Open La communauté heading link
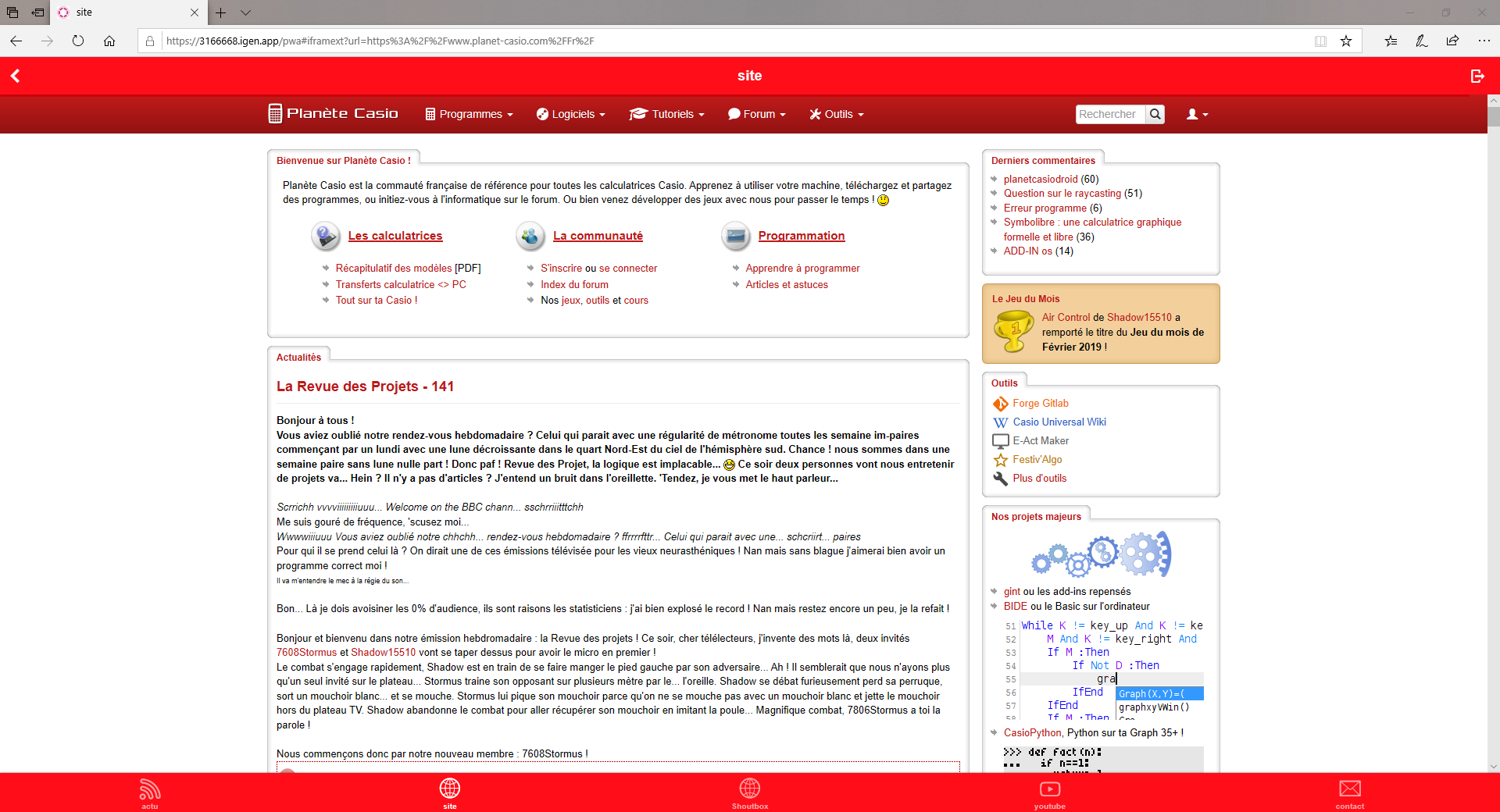This screenshot has width=1500, height=812. point(598,236)
